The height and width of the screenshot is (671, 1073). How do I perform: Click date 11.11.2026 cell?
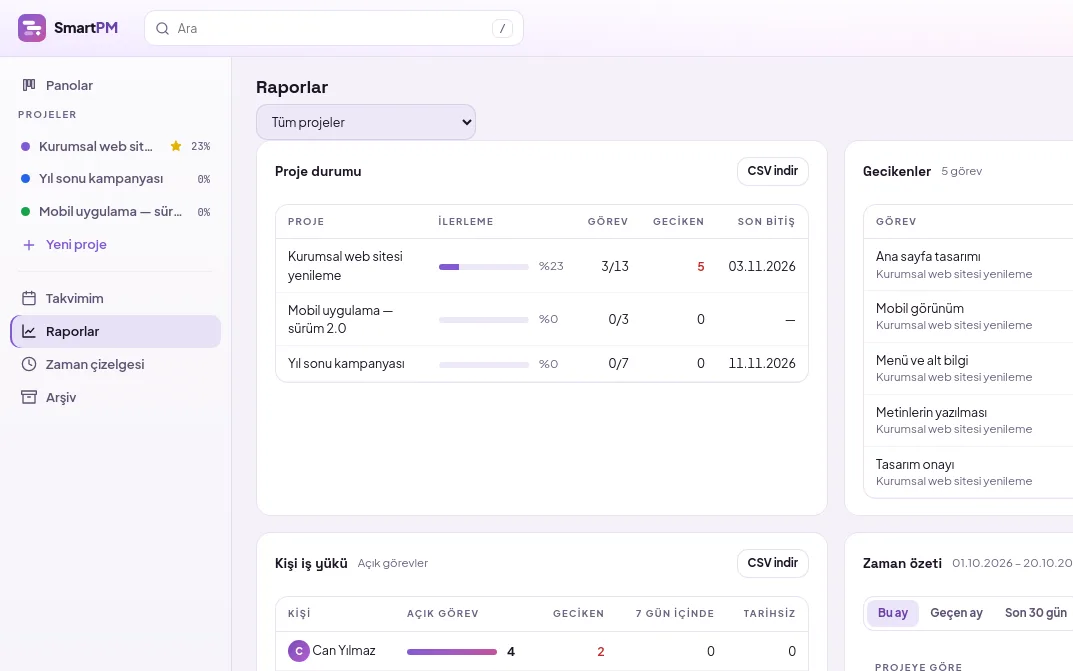[762, 363]
